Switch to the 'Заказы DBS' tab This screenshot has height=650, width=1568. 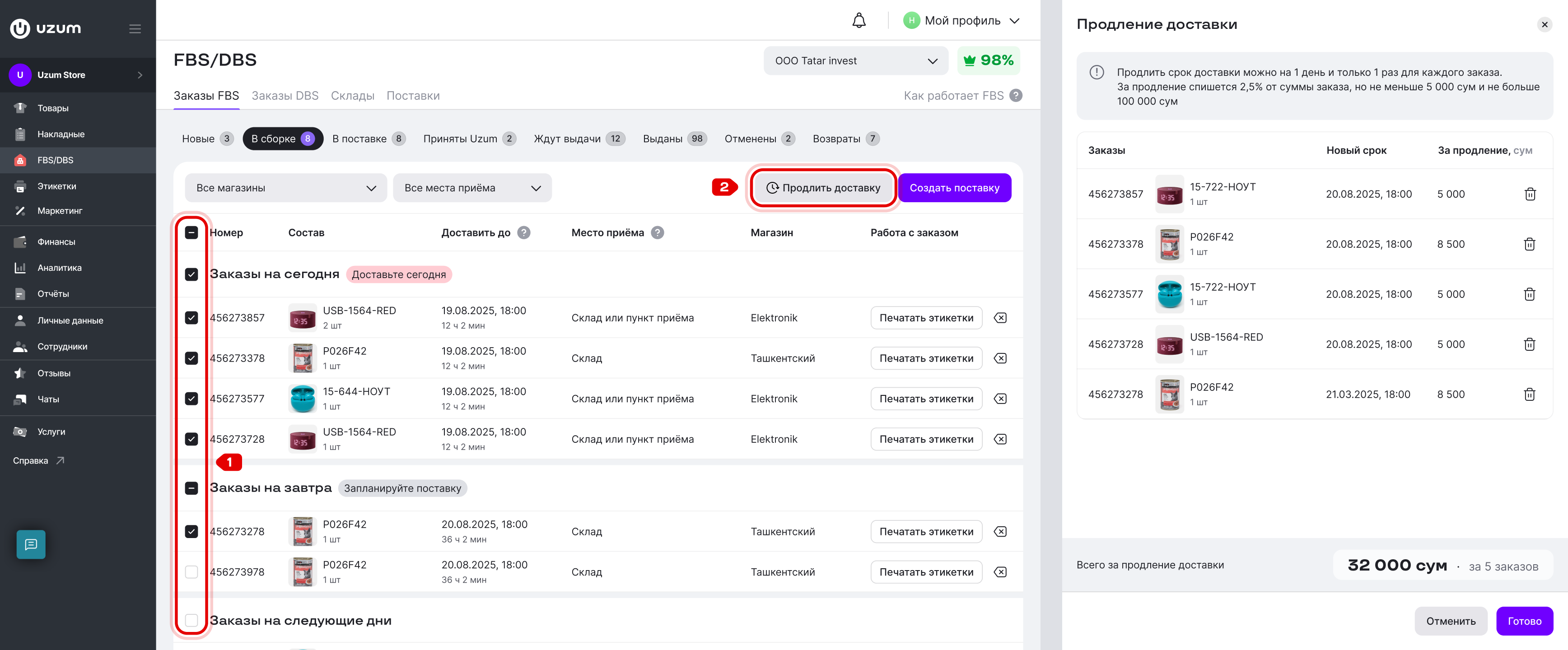(x=285, y=96)
